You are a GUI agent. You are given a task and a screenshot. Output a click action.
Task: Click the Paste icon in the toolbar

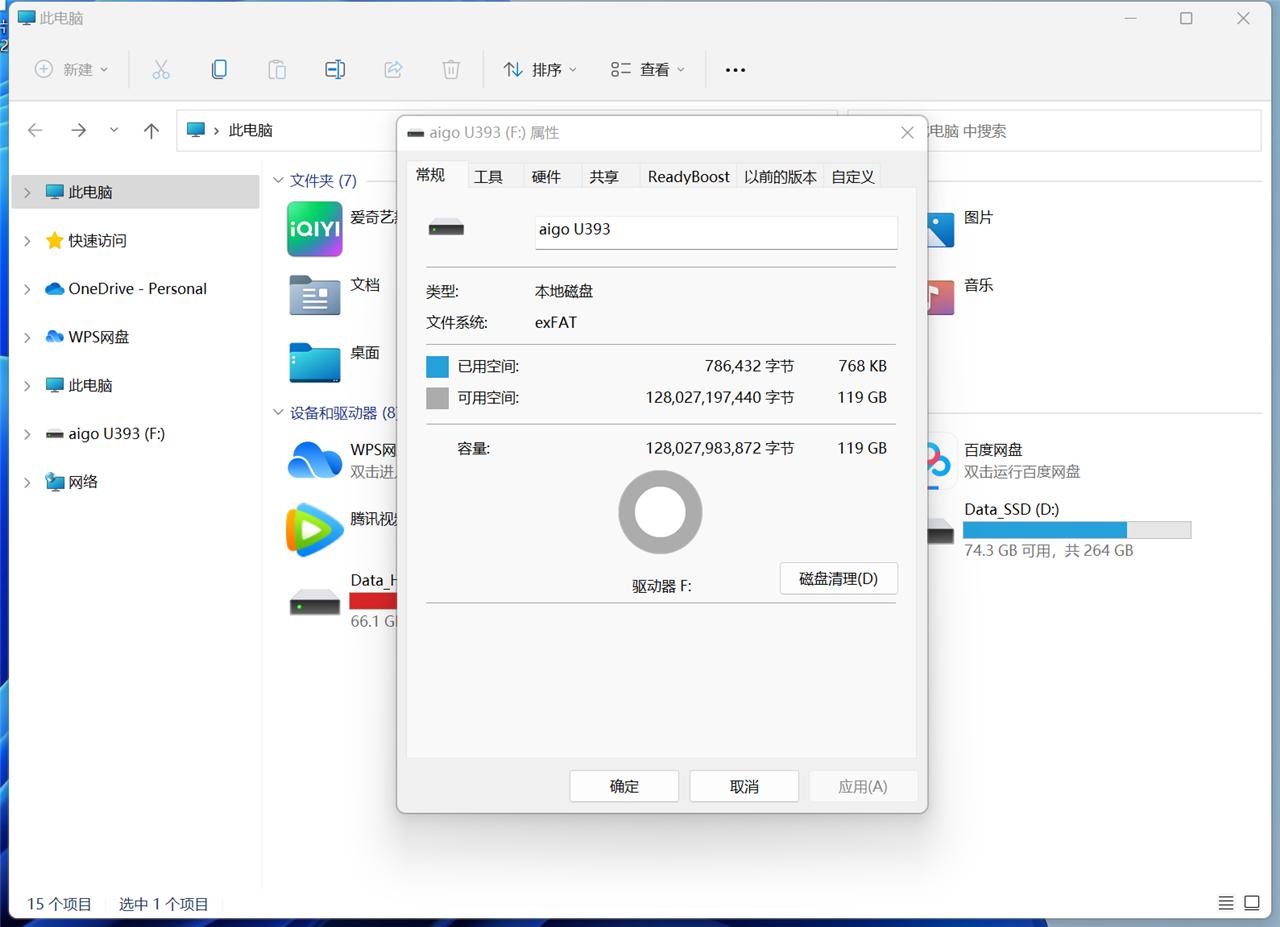pyautogui.click(x=277, y=69)
